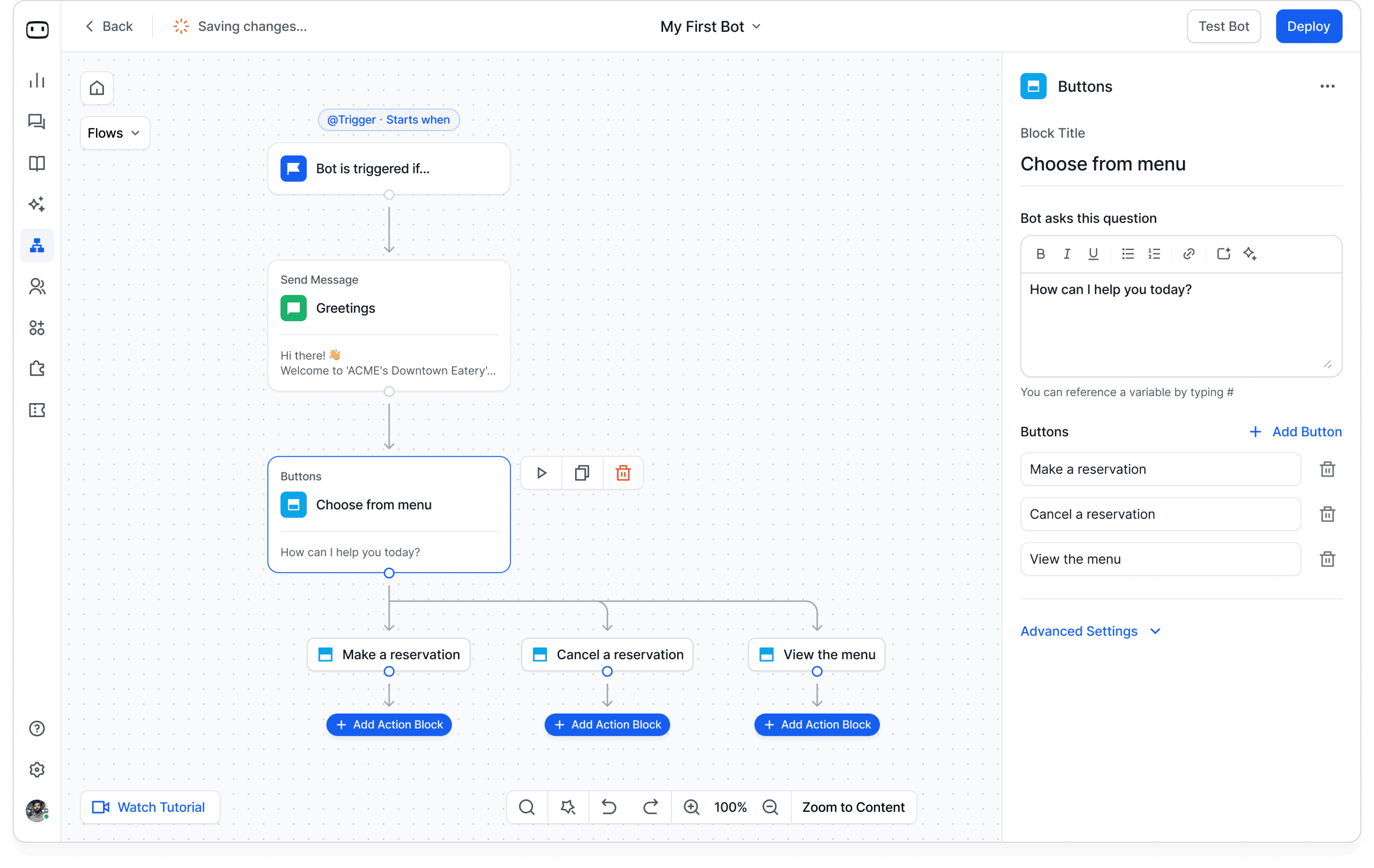Screen dimensions: 1374x868
Task: Add Action Block under Make a reservation
Action: coord(389,724)
